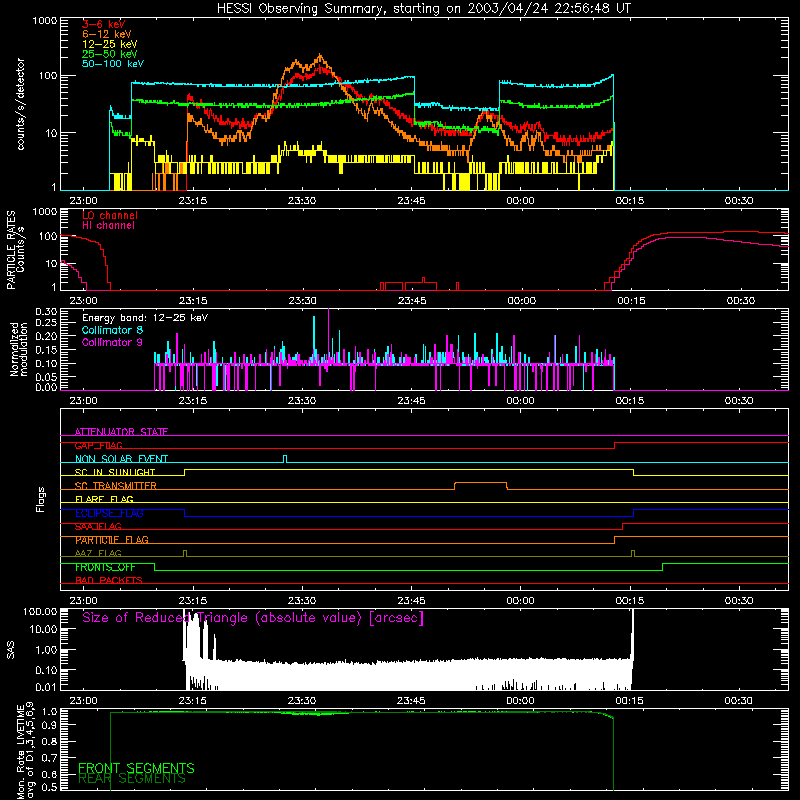The image size is (800, 800).
Task: Click the '100.00' value on the SAS axis
Action: (40, 611)
